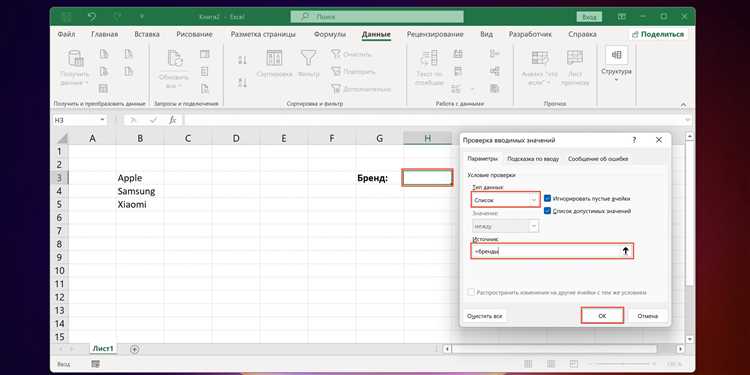Click vertical scrollbar down arrow
The image size is (750, 375).
(x=689, y=339)
